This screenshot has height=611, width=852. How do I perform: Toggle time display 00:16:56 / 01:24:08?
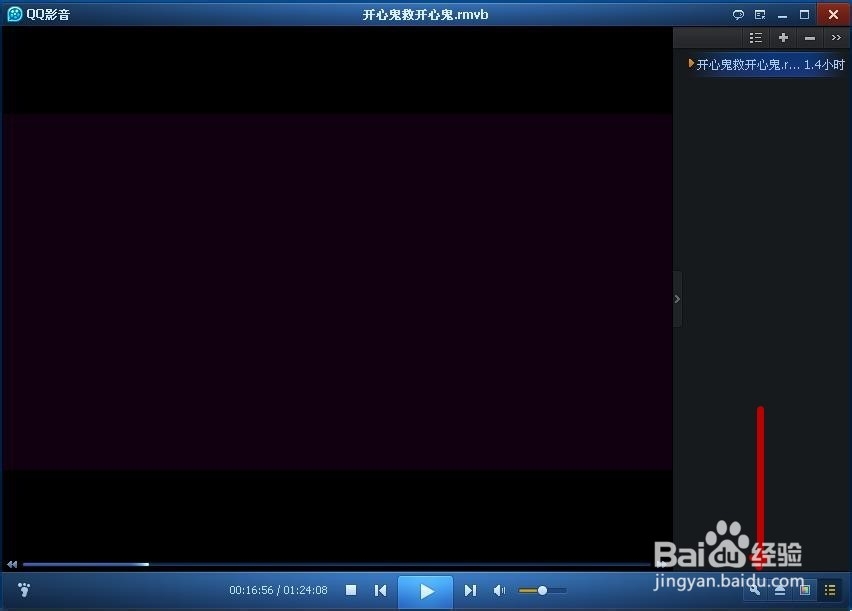click(x=278, y=590)
